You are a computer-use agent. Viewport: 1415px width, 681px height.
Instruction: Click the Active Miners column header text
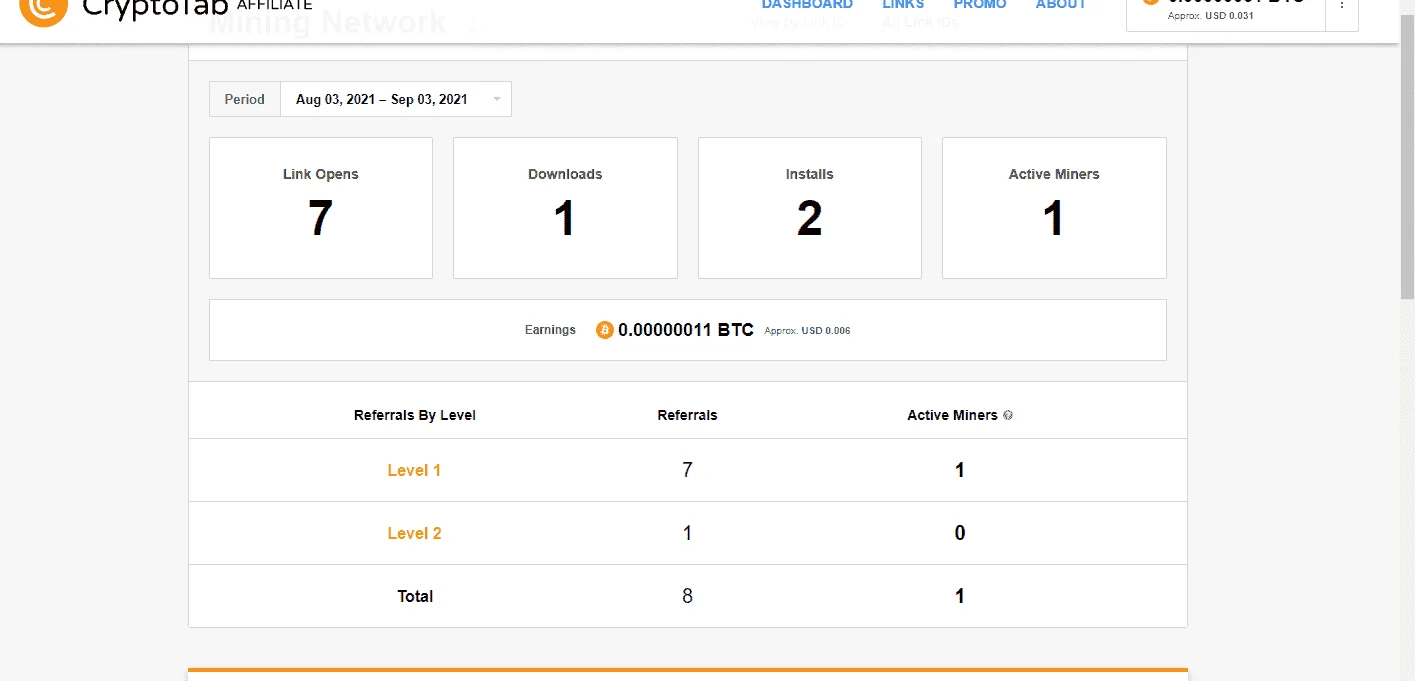952,415
